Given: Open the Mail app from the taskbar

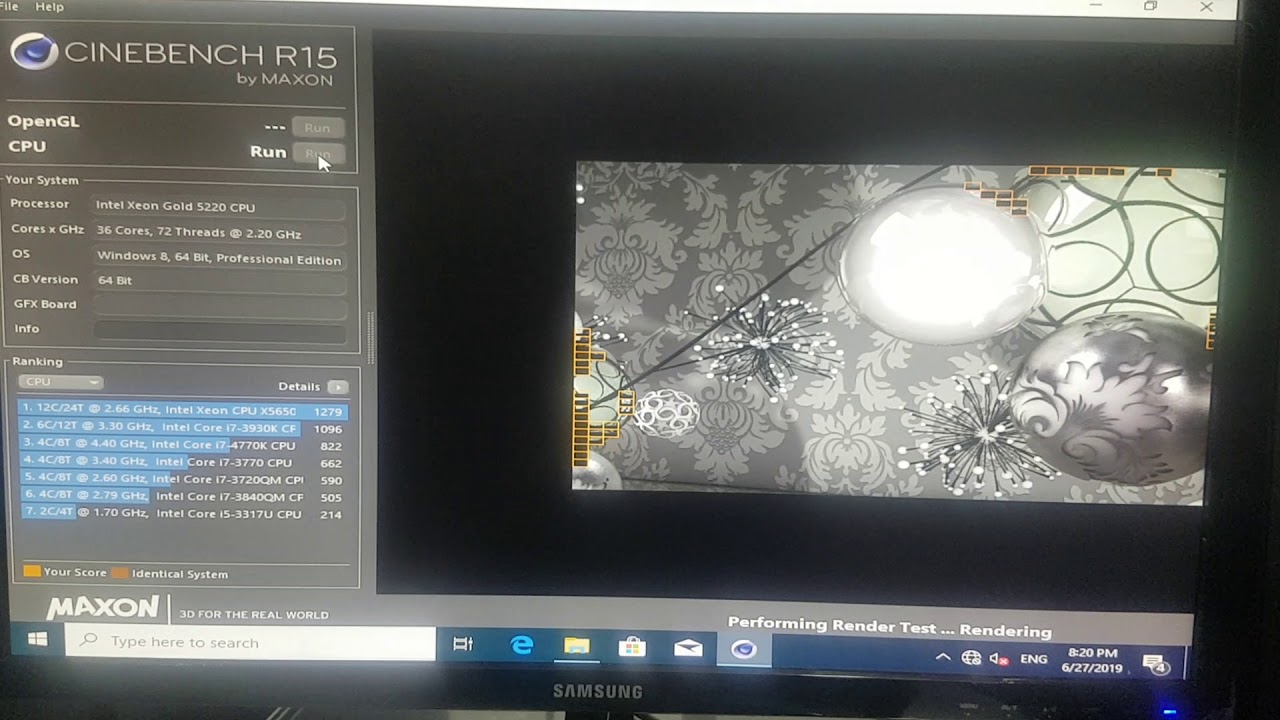Looking at the screenshot, I should [688, 648].
